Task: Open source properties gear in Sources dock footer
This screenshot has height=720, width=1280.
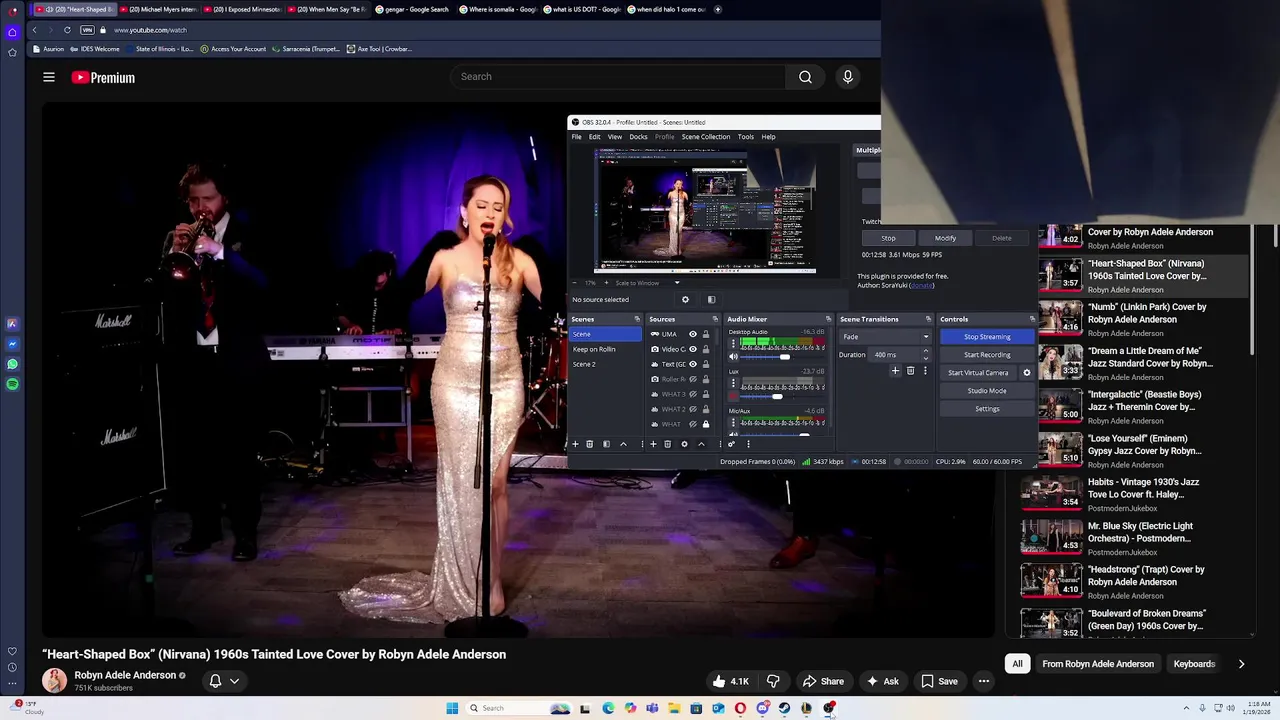Action: (x=684, y=444)
